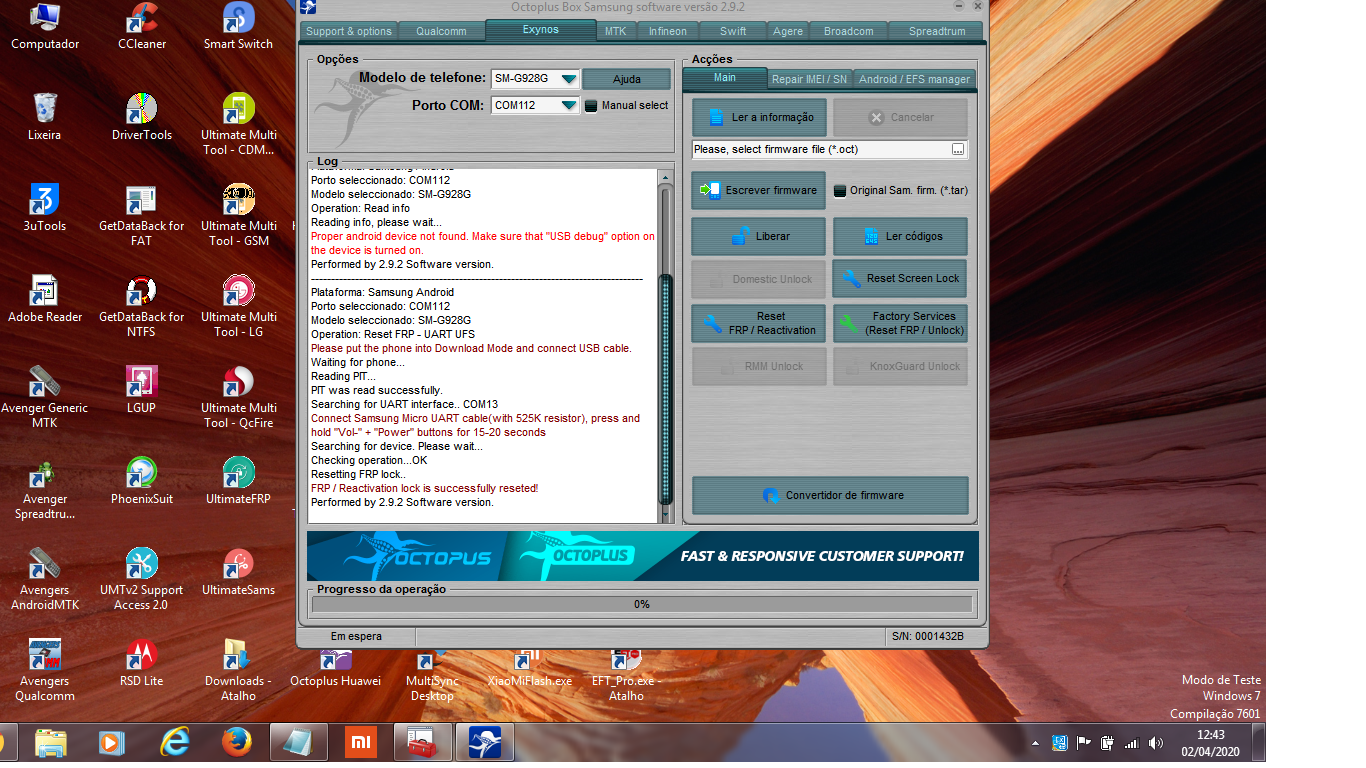Open Avengers Qualcomm desktop shortcut

point(45,670)
